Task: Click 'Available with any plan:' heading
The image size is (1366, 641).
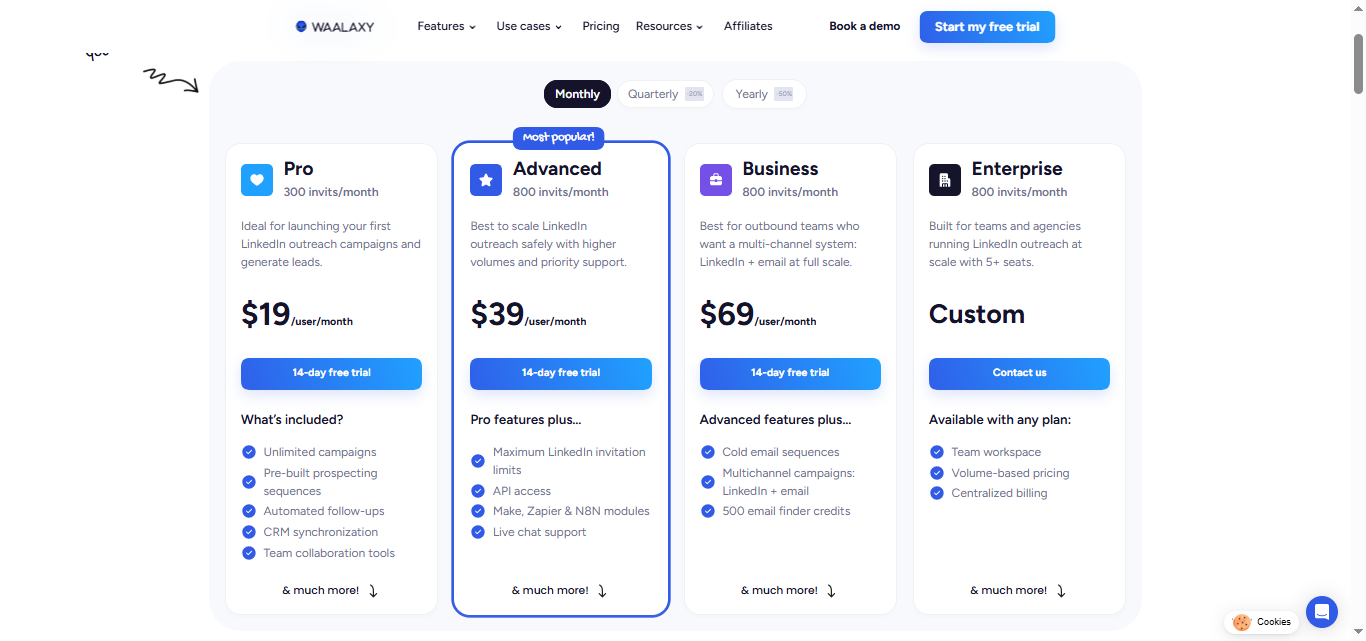Action: 1000,420
